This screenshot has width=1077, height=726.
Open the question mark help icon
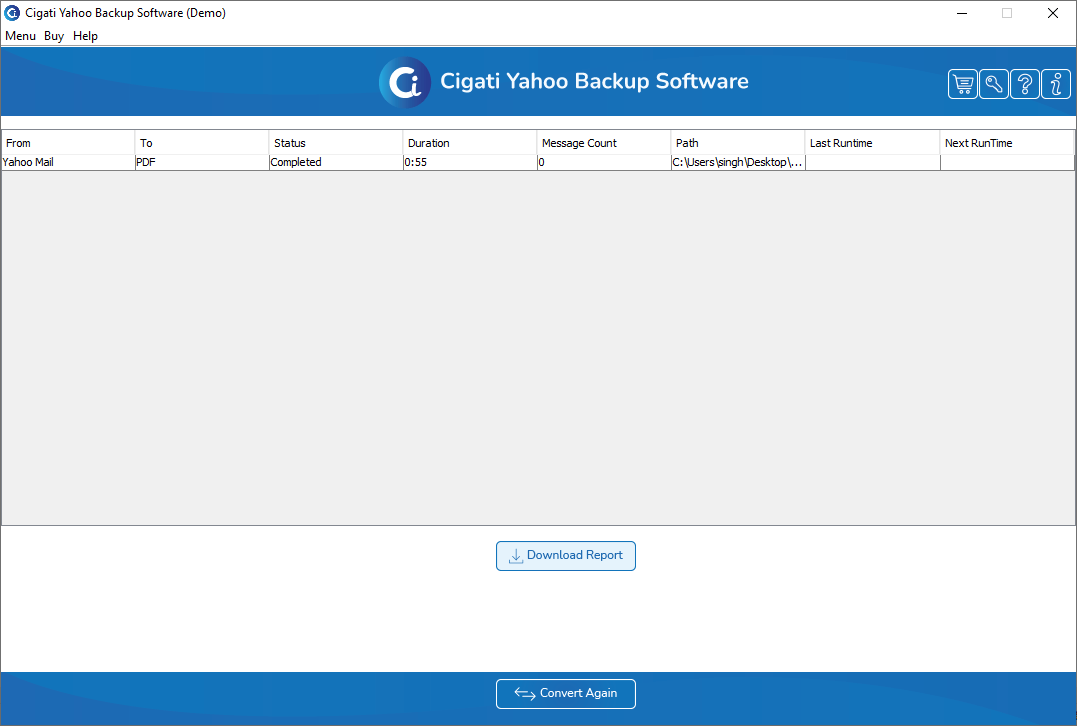click(x=1024, y=84)
